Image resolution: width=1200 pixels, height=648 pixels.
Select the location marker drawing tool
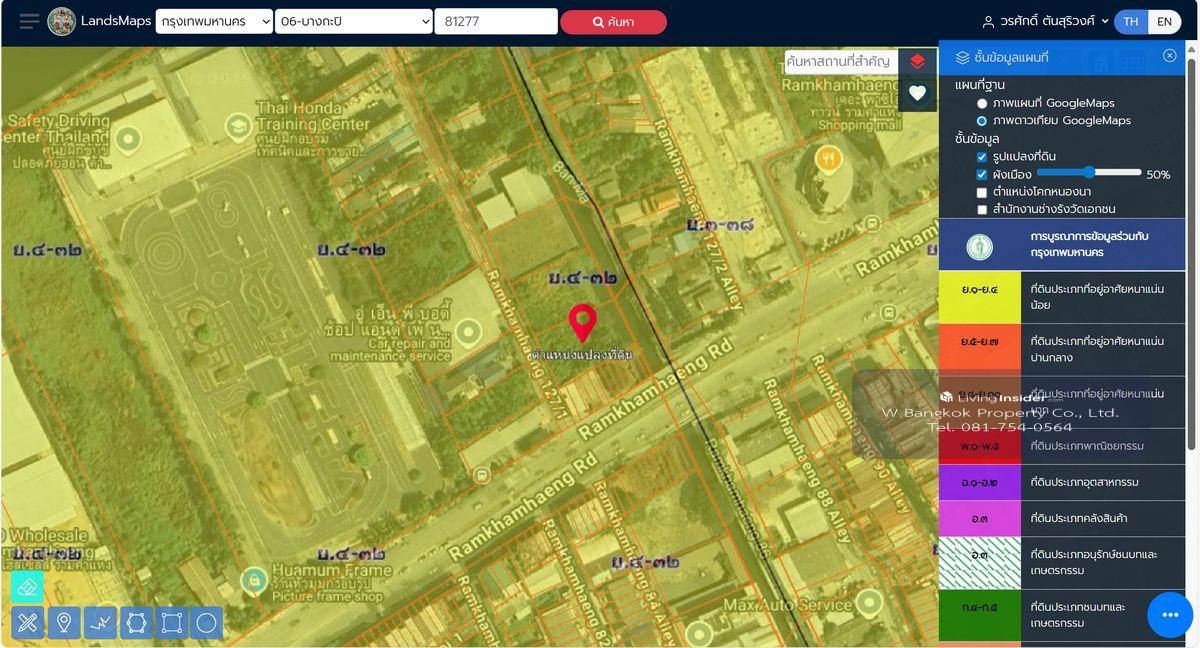(64, 623)
